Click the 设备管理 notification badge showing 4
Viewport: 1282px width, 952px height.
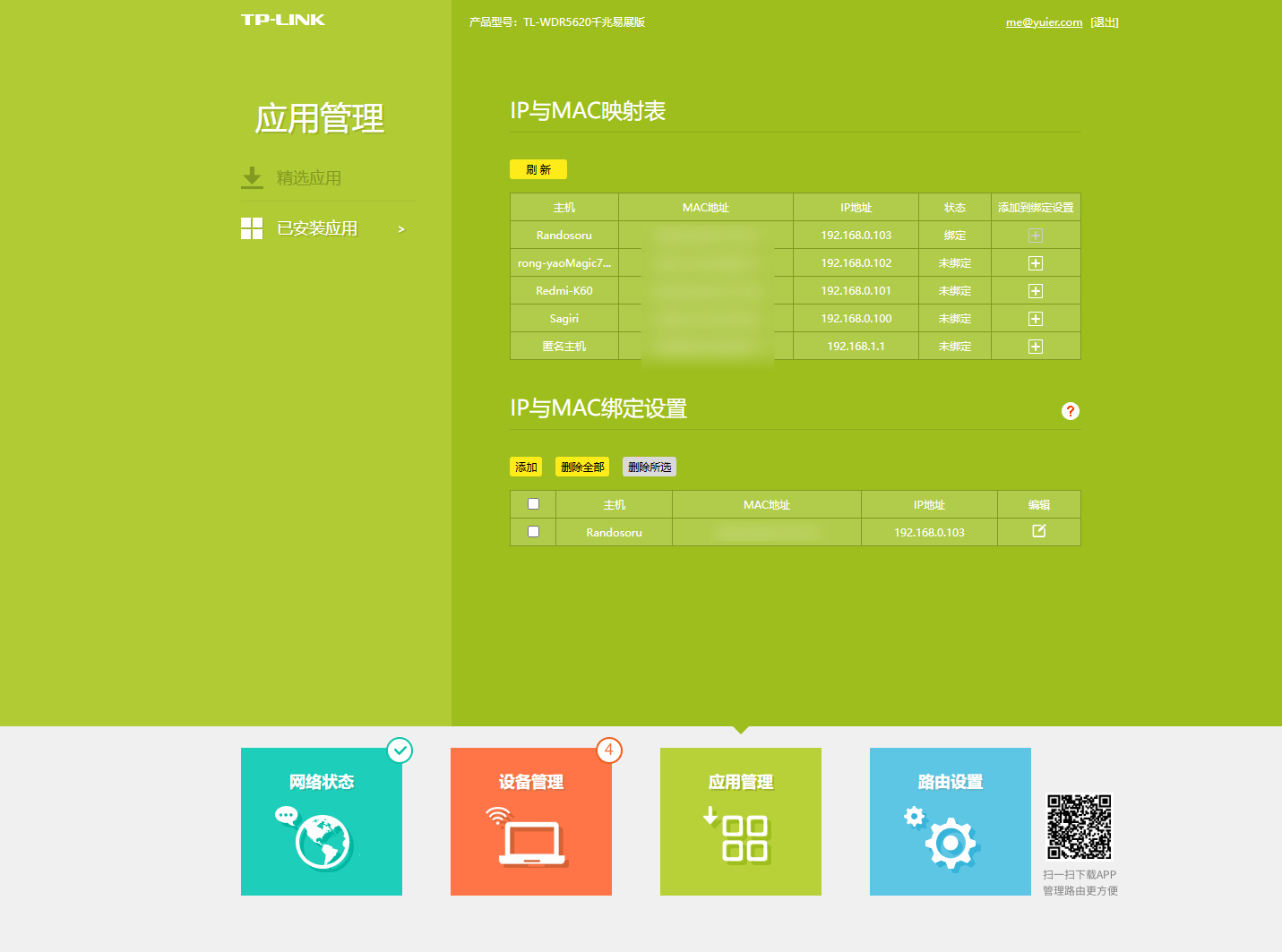coord(609,750)
